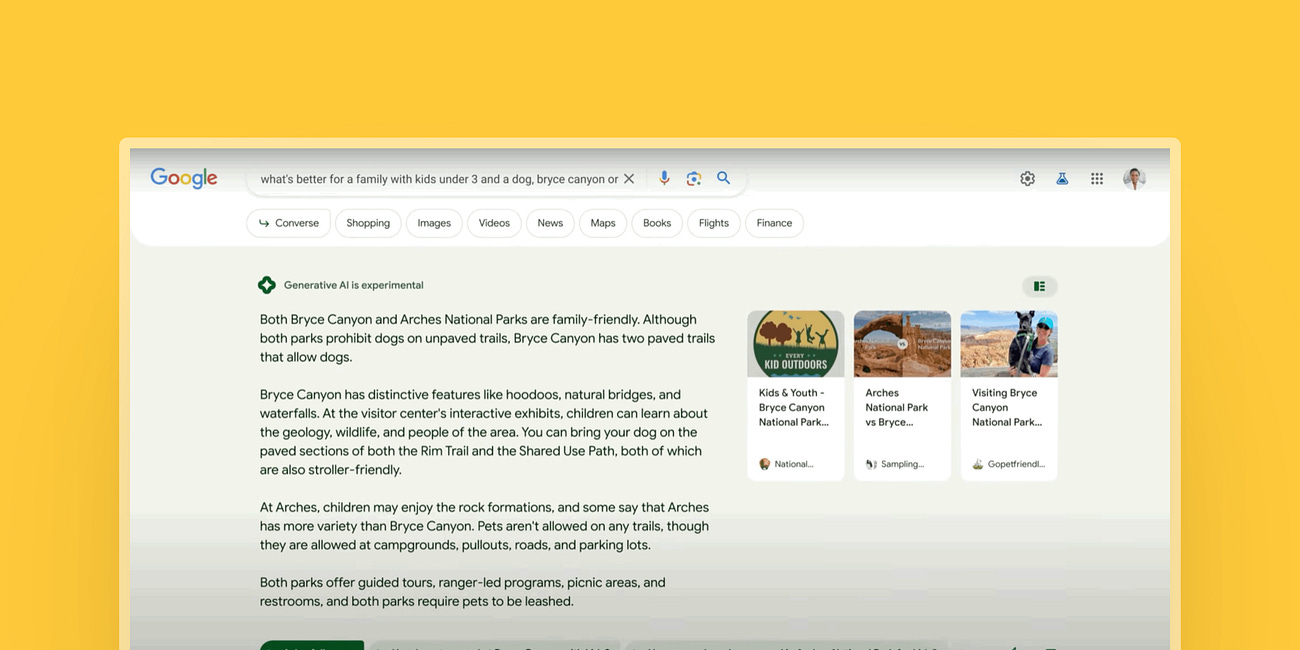Click paragraph starting 'Both Bryce Canyon and Arches'
Image resolution: width=1300 pixels, height=650 pixels.
[x=488, y=338]
